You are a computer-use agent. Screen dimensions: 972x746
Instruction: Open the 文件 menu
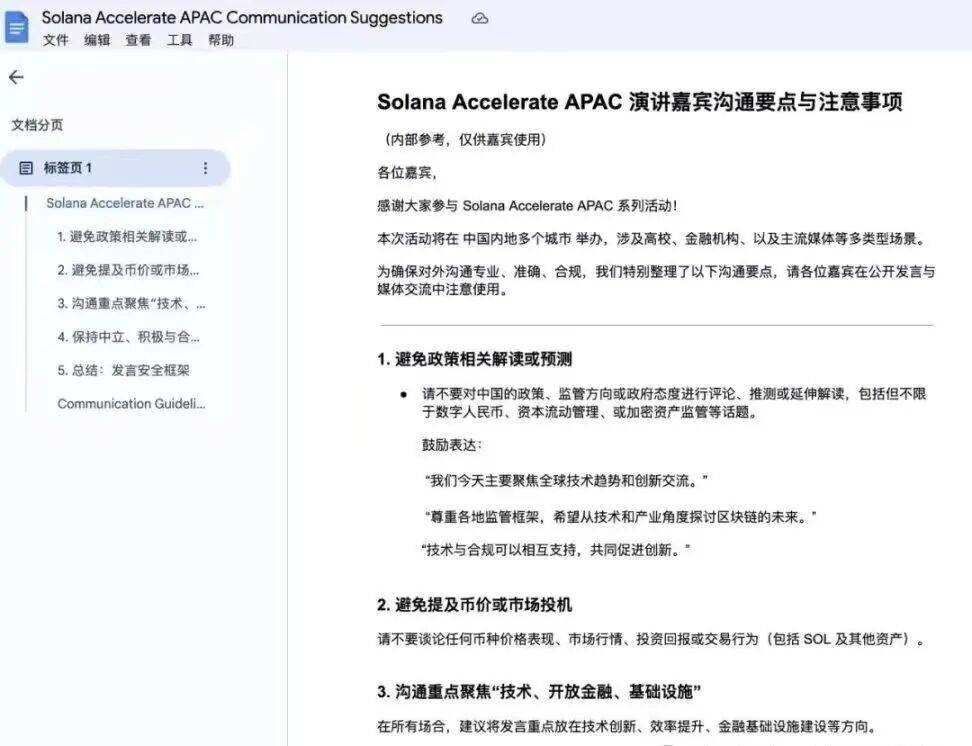point(56,40)
